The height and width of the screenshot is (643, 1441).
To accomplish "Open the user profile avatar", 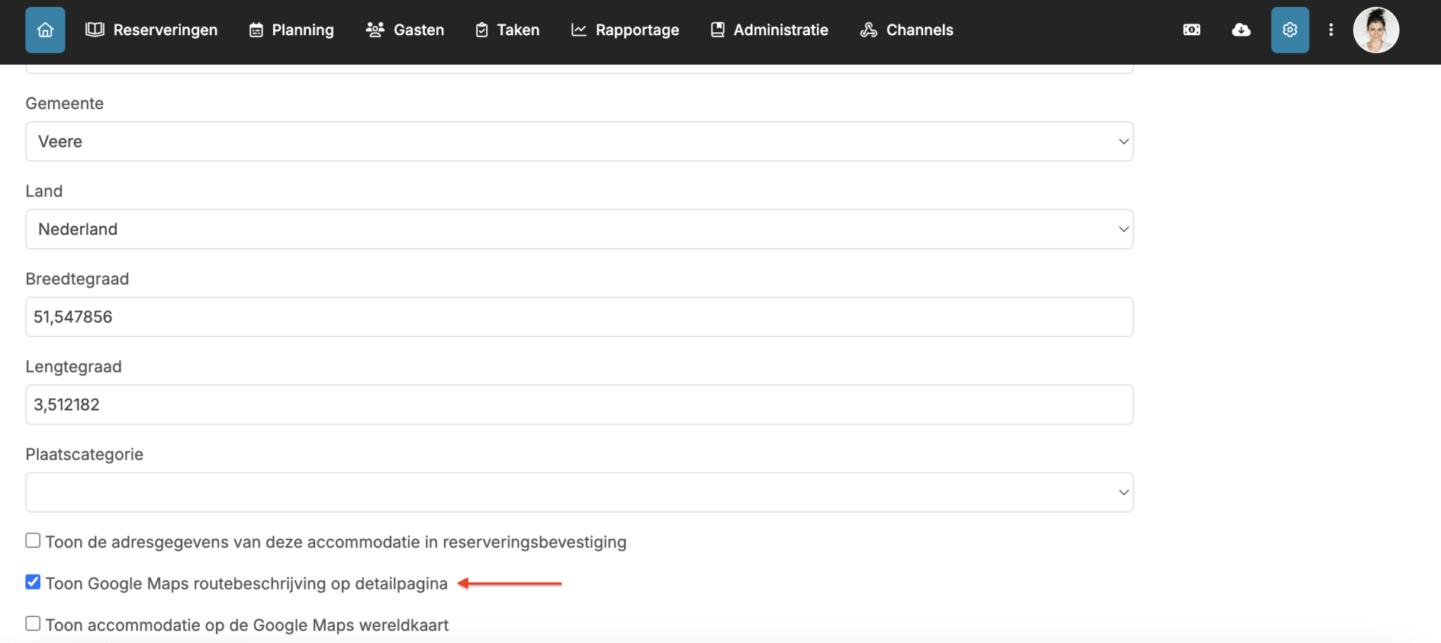I will pyautogui.click(x=1376, y=30).
